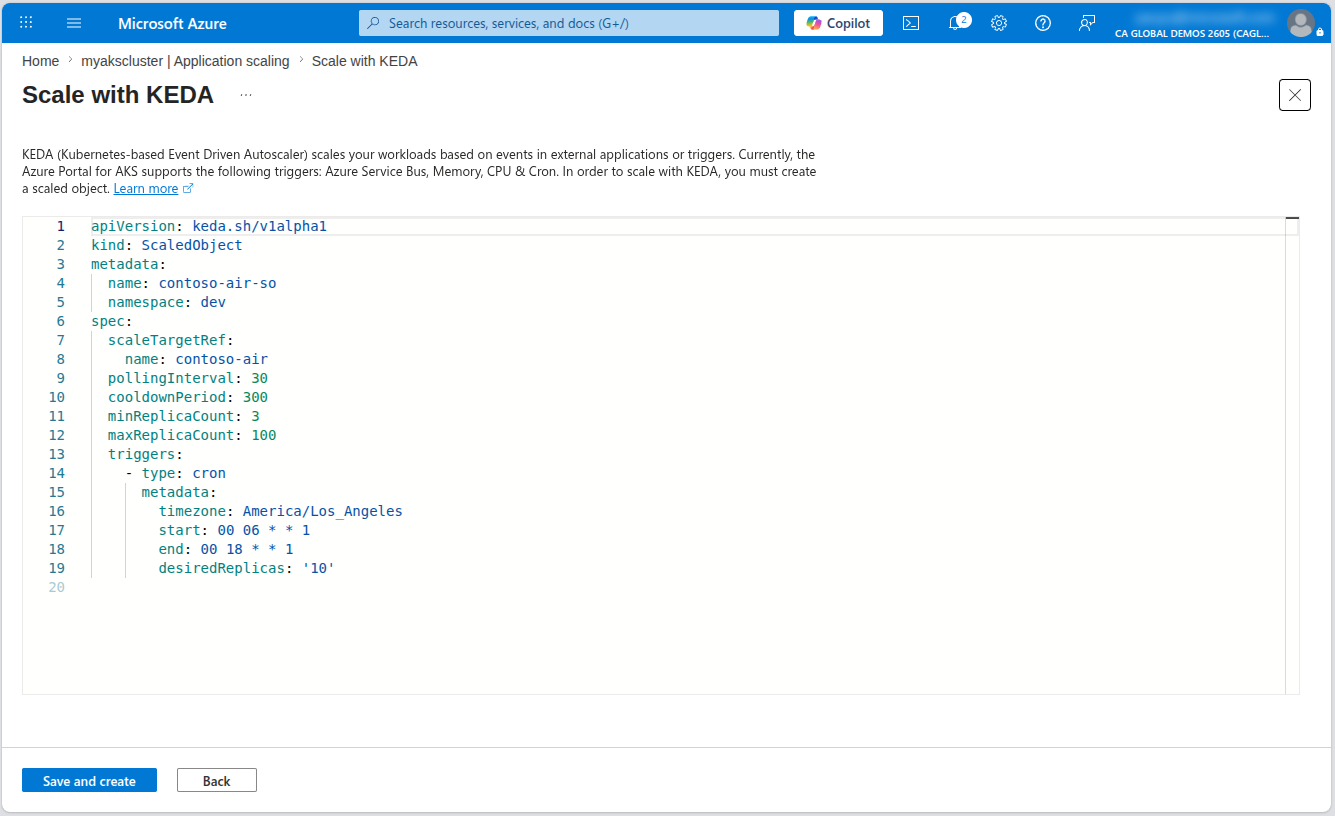Click the Microsoft Azure home title
1335x816 pixels.
[172, 23]
